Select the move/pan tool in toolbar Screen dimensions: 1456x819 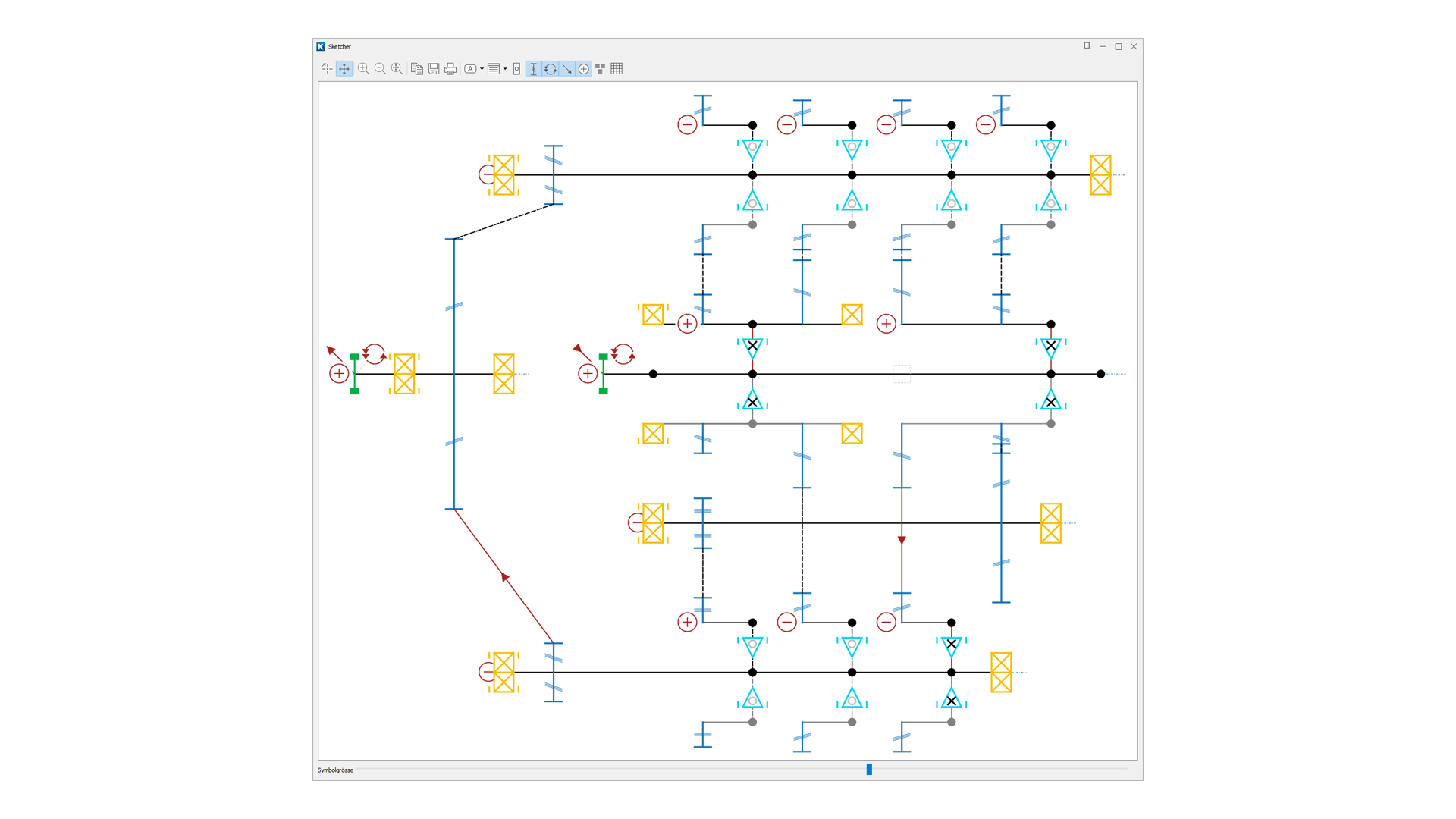(344, 69)
